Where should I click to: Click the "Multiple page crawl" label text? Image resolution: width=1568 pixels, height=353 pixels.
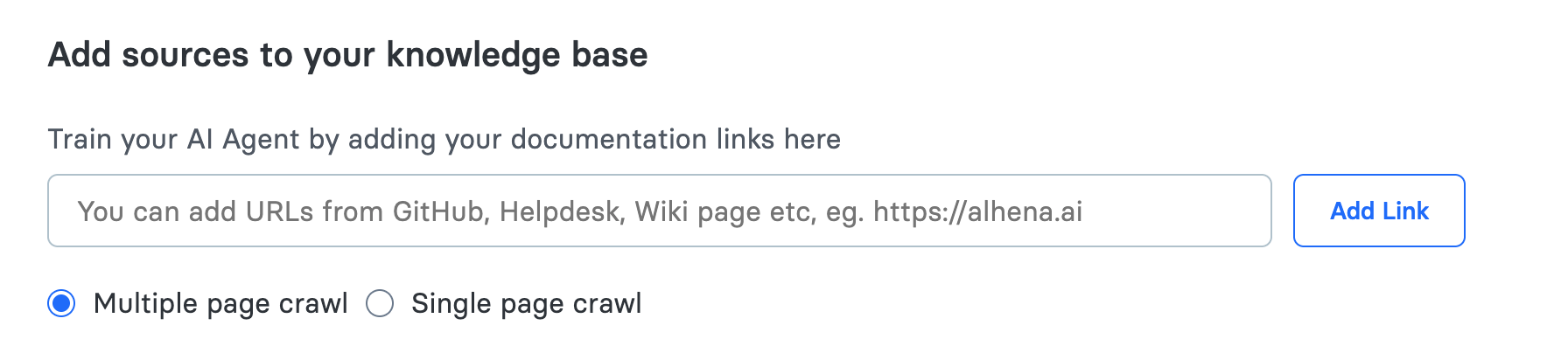click(220, 304)
